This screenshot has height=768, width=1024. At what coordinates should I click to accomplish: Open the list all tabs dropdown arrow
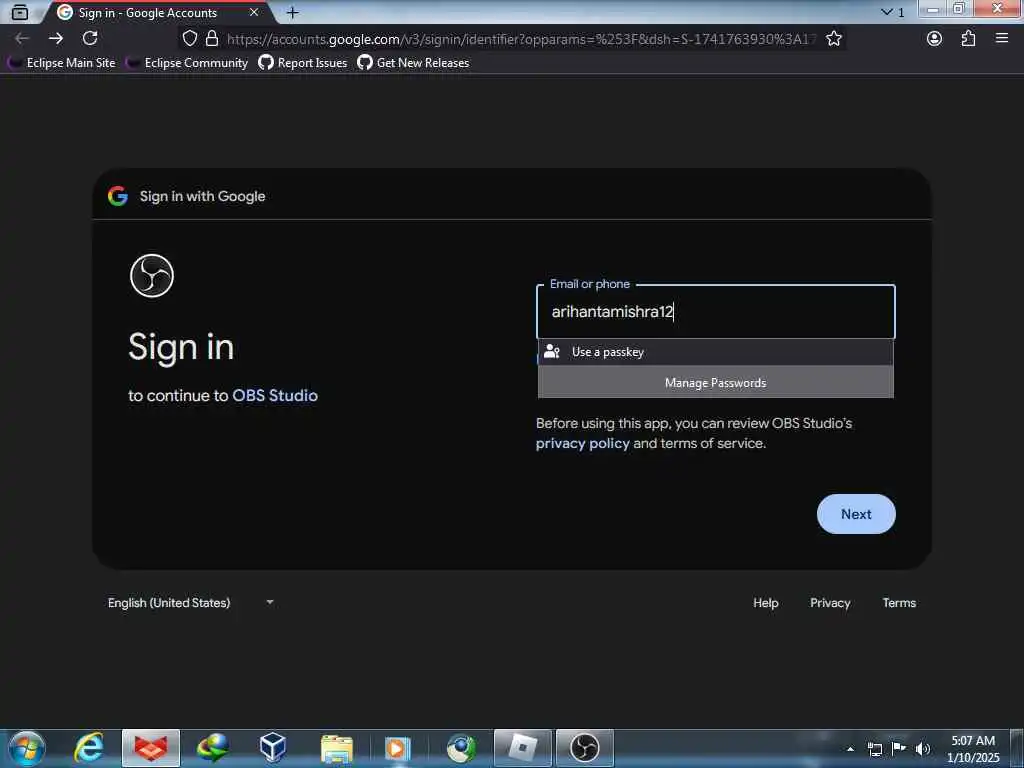tap(887, 12)
